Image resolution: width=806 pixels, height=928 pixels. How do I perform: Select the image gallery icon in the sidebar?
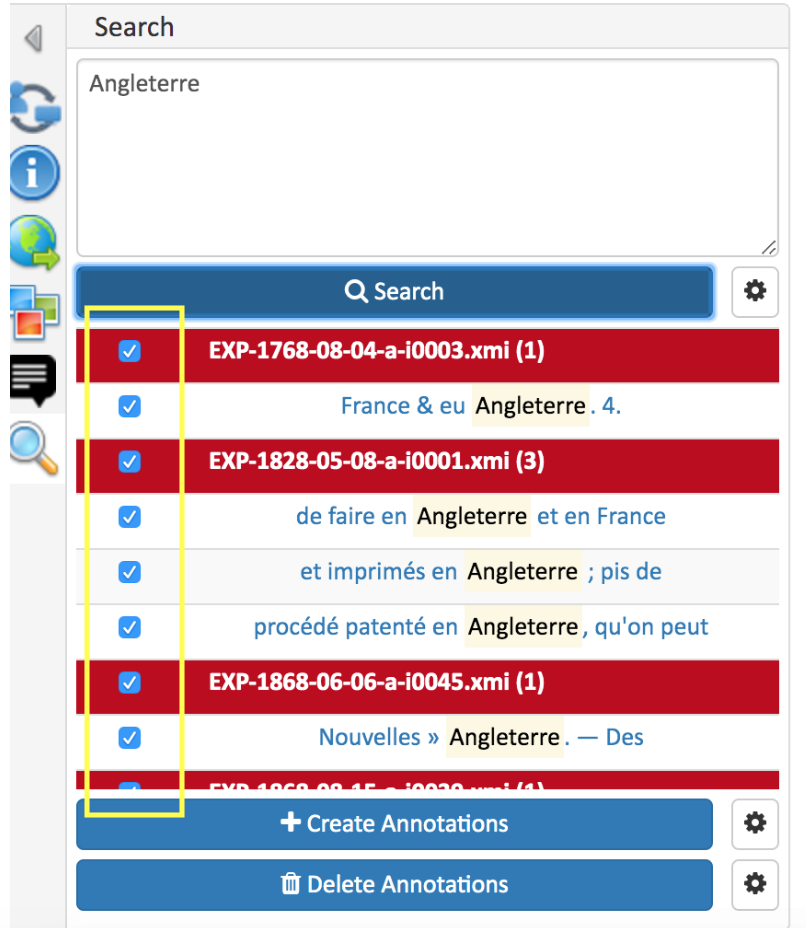[x=35, y=310]
